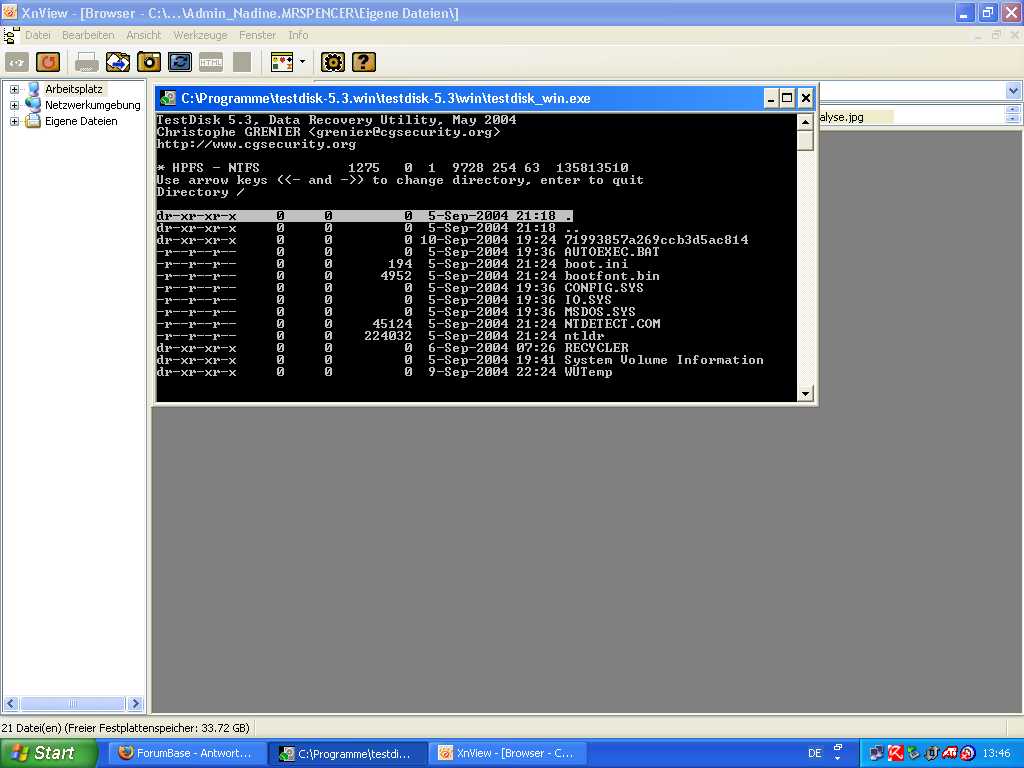Click the HTML web page toolbar icon

pyautogui.click(x=211, y=62)
